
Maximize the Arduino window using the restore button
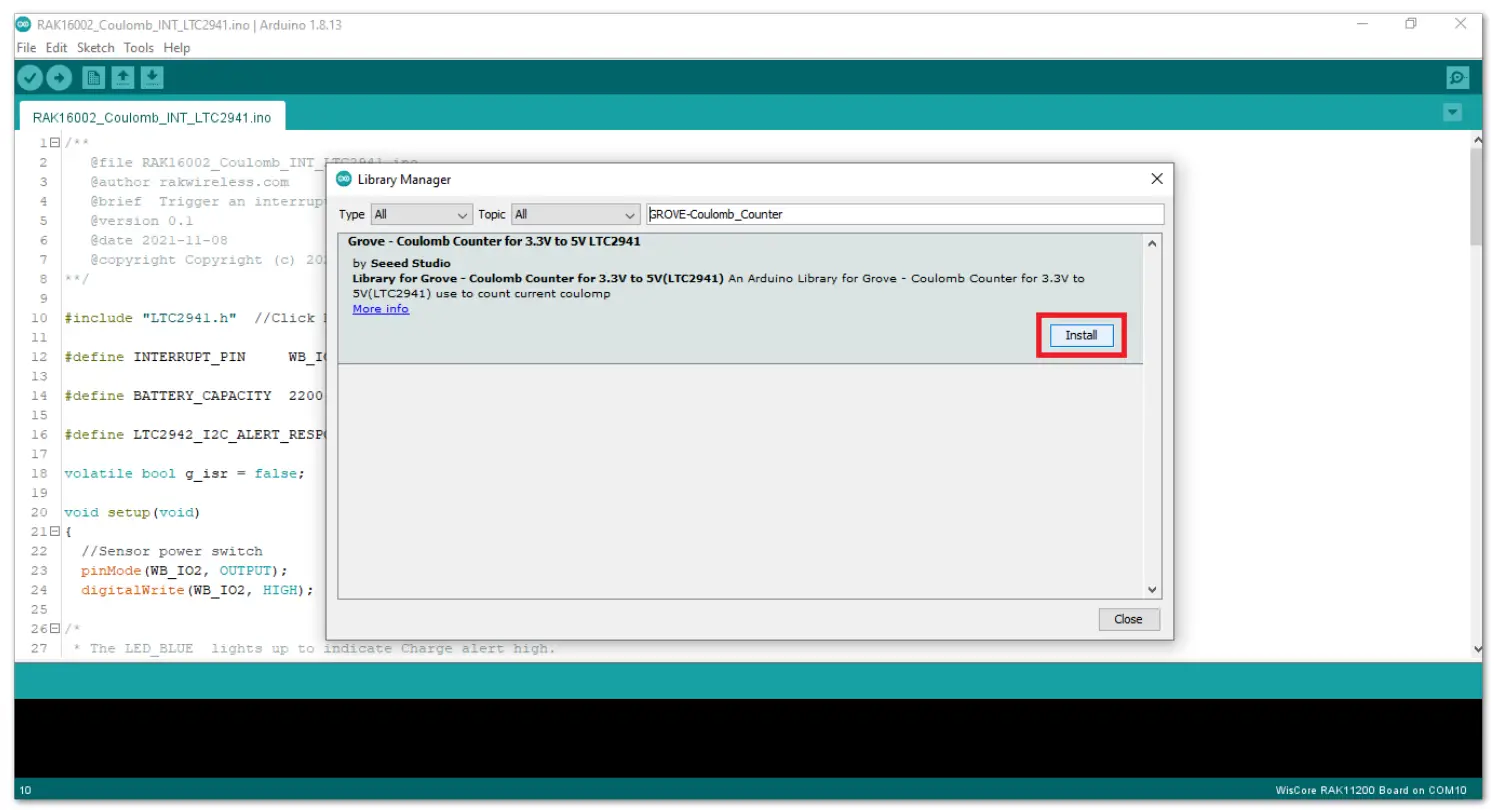click(1411, 24)
